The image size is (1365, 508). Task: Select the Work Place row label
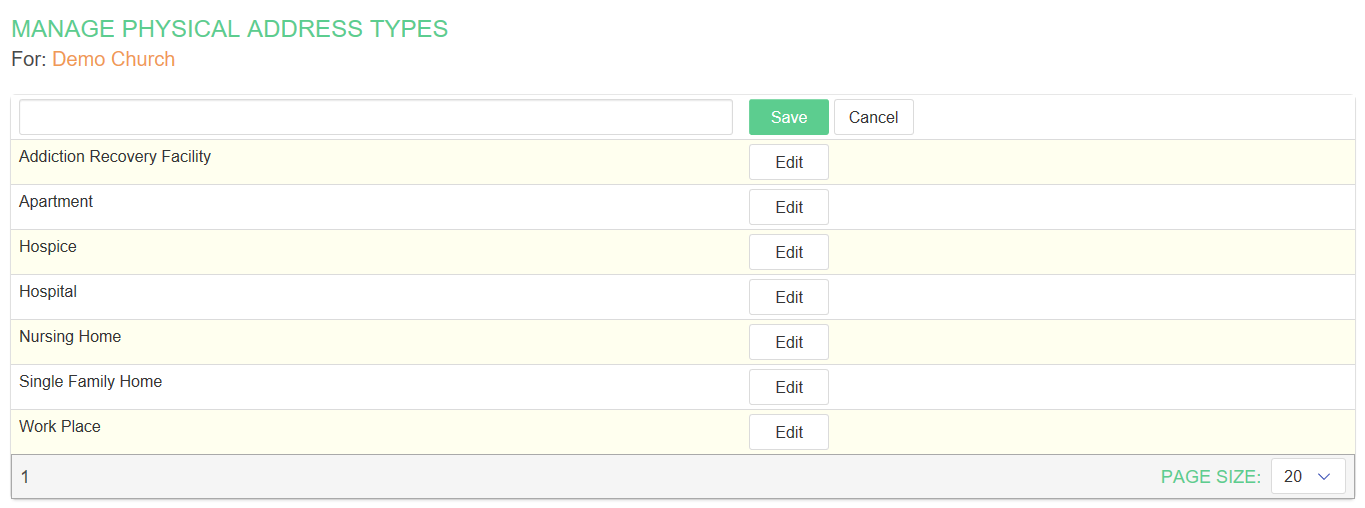point(60,426)
